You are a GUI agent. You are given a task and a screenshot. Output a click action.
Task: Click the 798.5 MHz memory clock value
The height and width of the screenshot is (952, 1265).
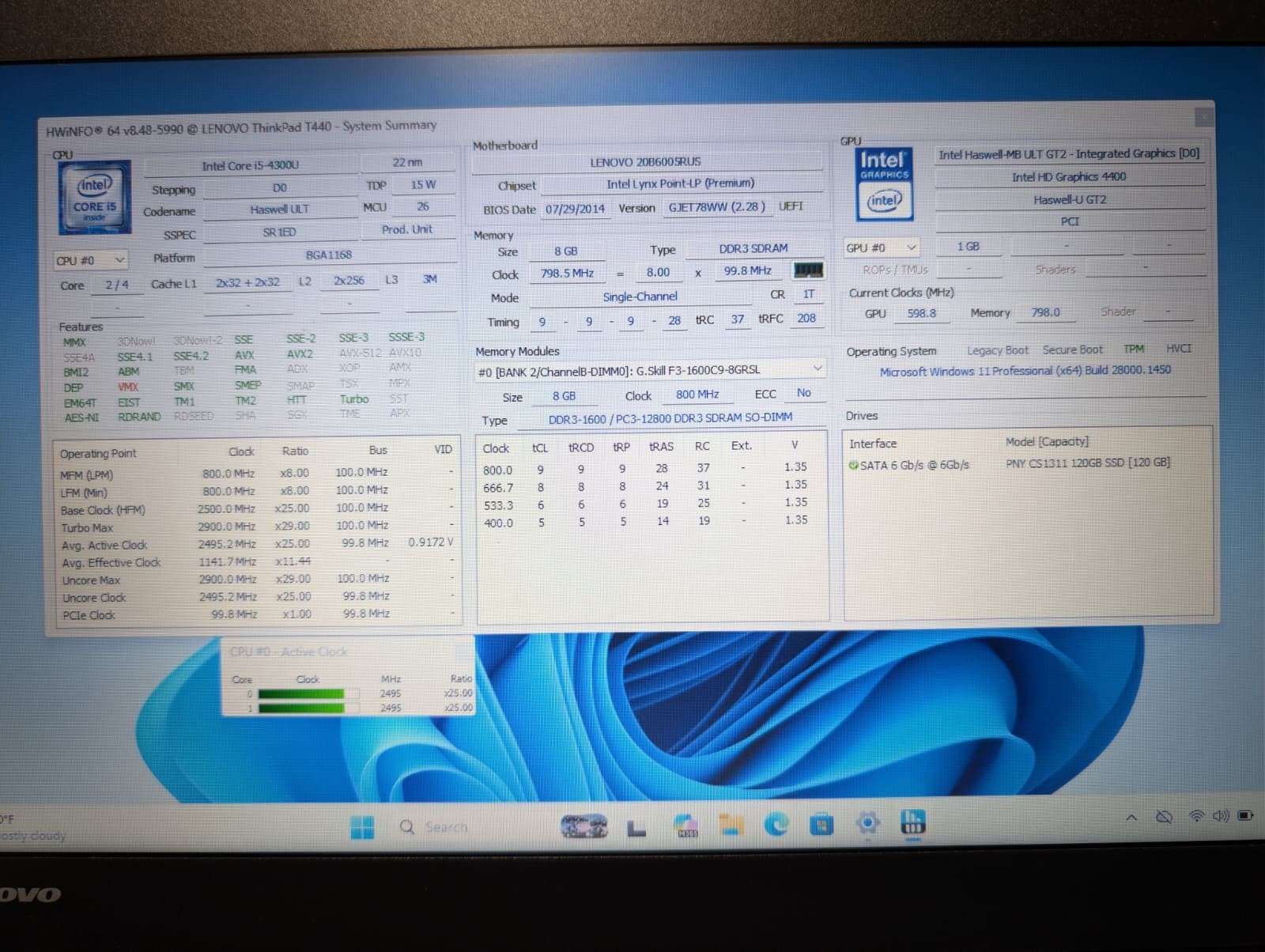pos(567,273)
